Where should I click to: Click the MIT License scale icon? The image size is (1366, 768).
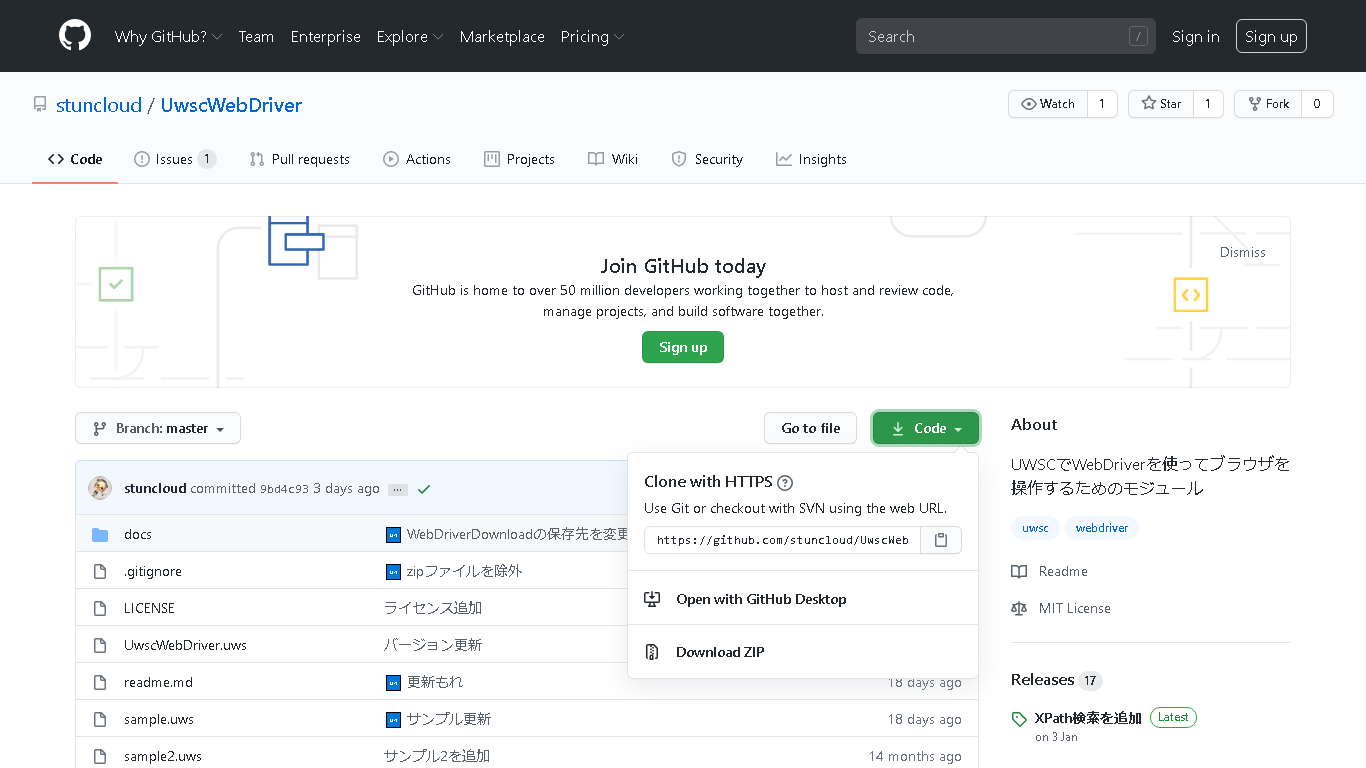(1019, 608)
